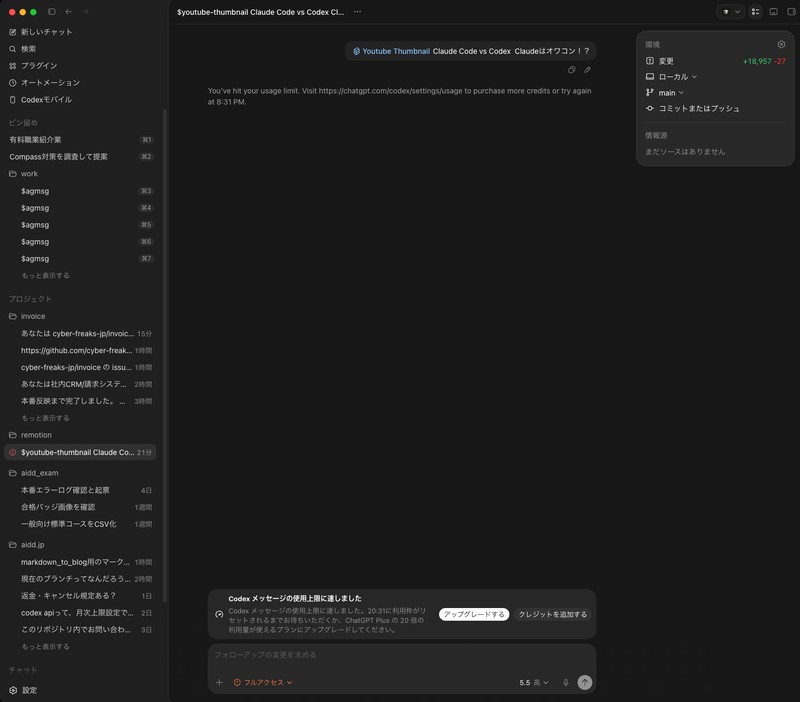Image resolution: width=800 pixels, height=702 pixels.
Task: Click the 変更 changes diff icon
Action: click(x=649, y=61)
